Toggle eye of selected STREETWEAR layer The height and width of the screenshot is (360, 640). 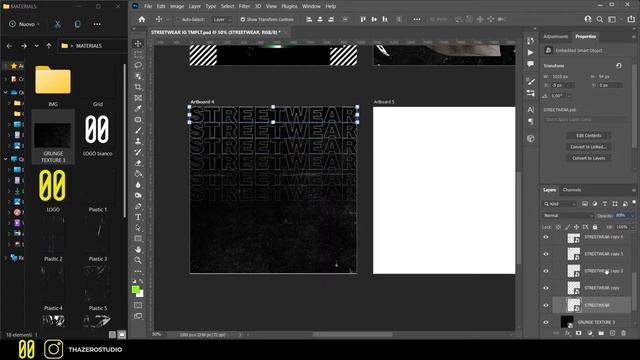tap(546, 305)
